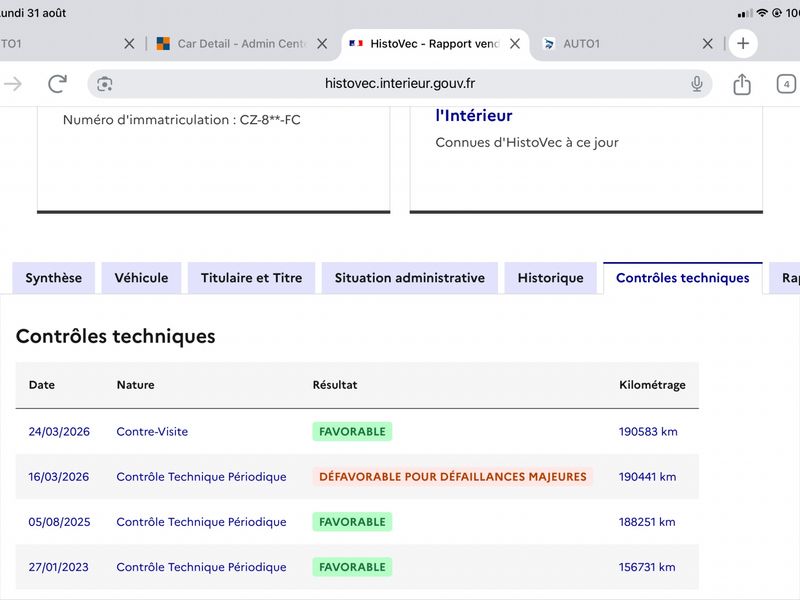The width and height of the screenshot is (800, 600).
Task: Select the Contrôles techniques tab
Action: (x=683, y=278)
